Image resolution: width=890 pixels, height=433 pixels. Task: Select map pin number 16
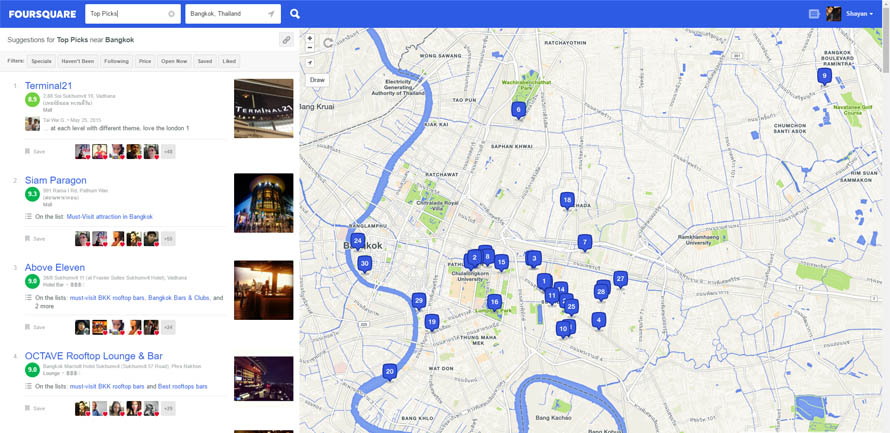[x=494, y=303]
